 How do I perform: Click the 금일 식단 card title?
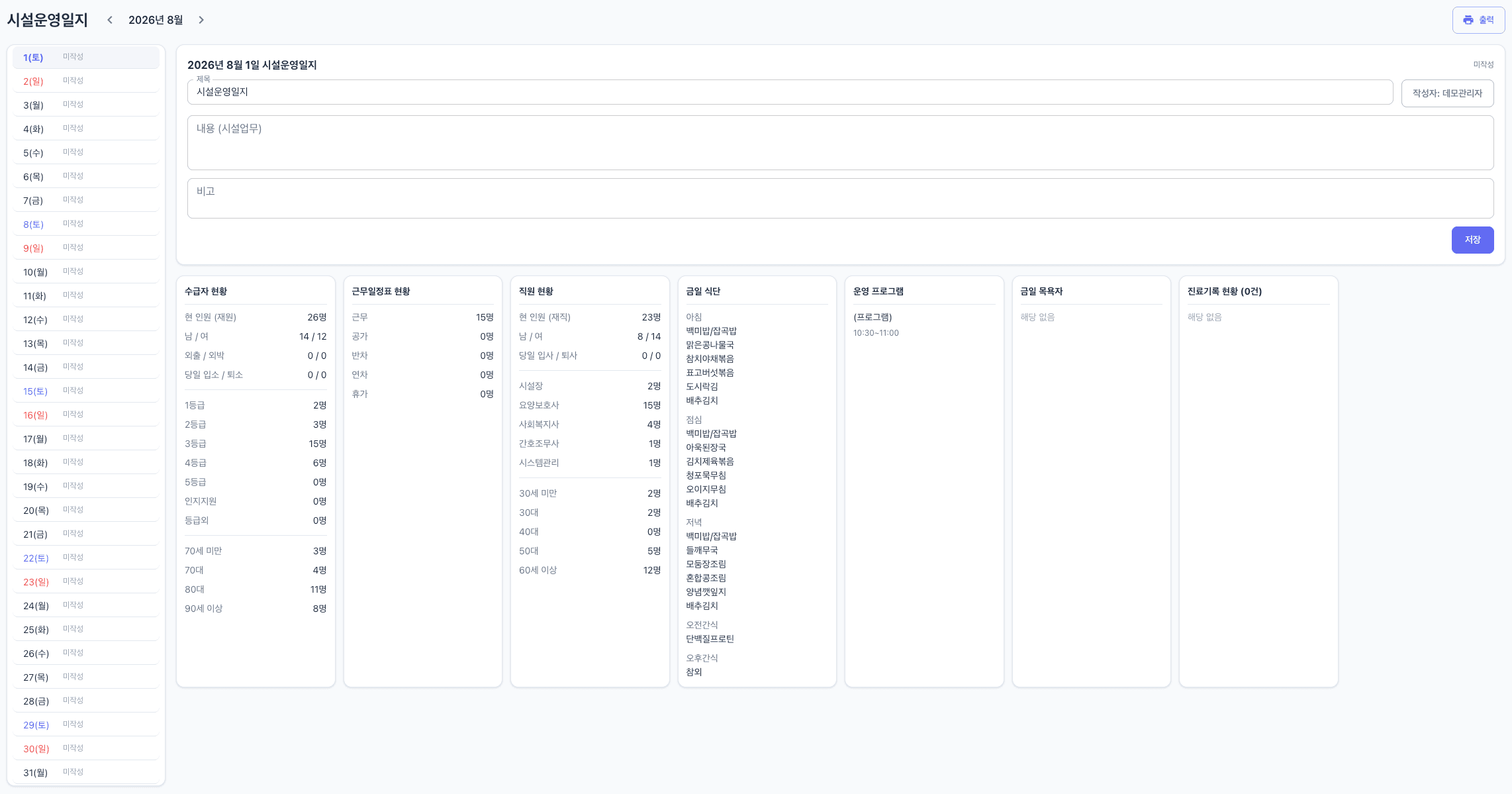coord(703,291)
